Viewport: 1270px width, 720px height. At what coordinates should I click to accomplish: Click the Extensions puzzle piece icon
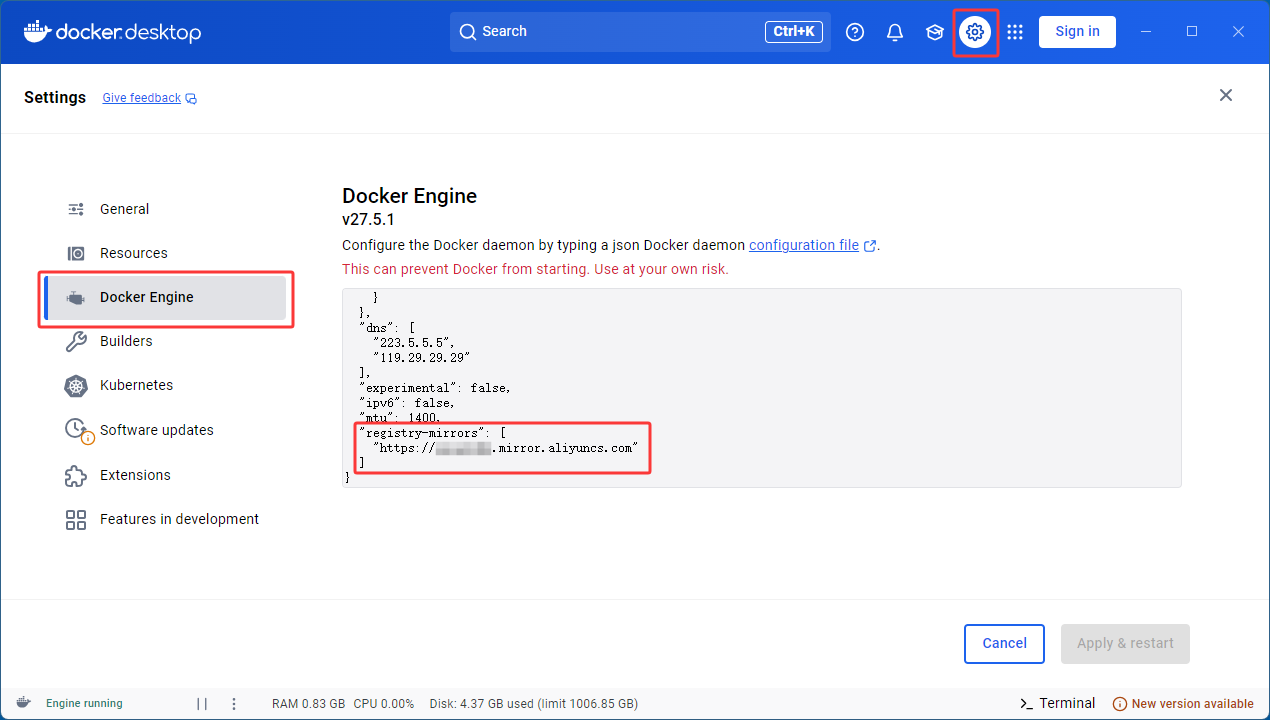coord(76,475)
